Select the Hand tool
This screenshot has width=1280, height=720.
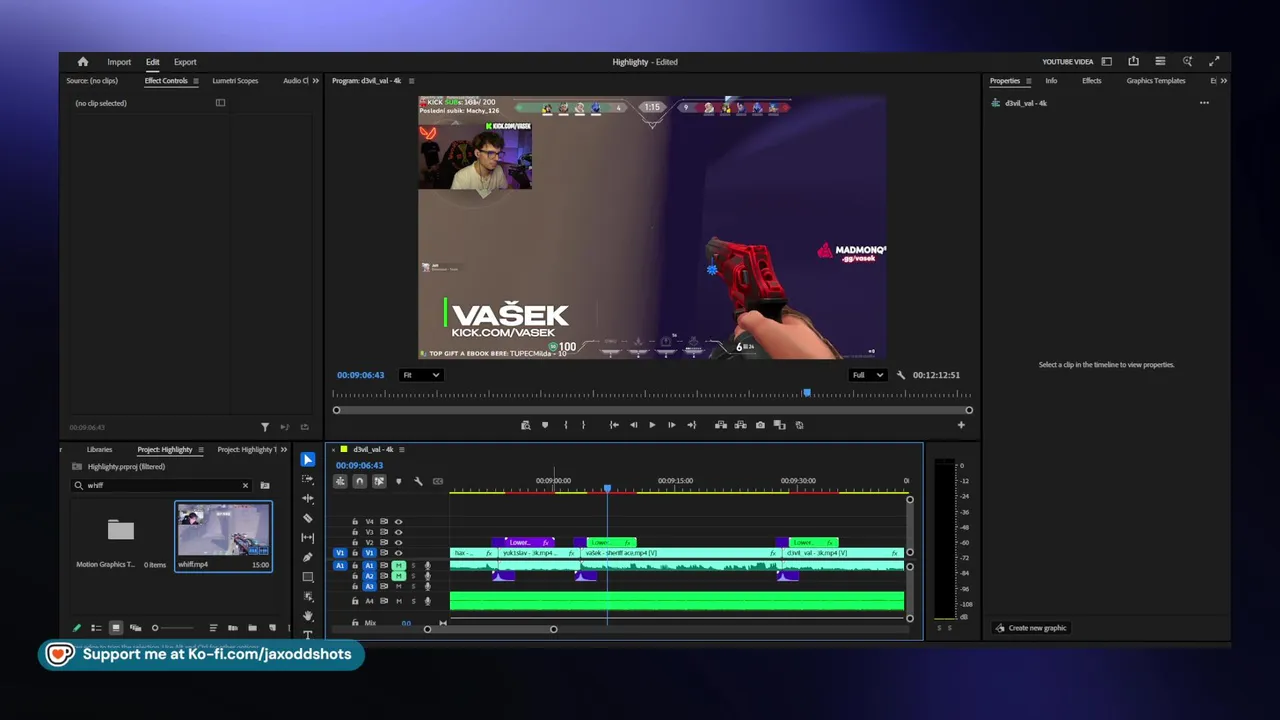(x=308, y=616)
